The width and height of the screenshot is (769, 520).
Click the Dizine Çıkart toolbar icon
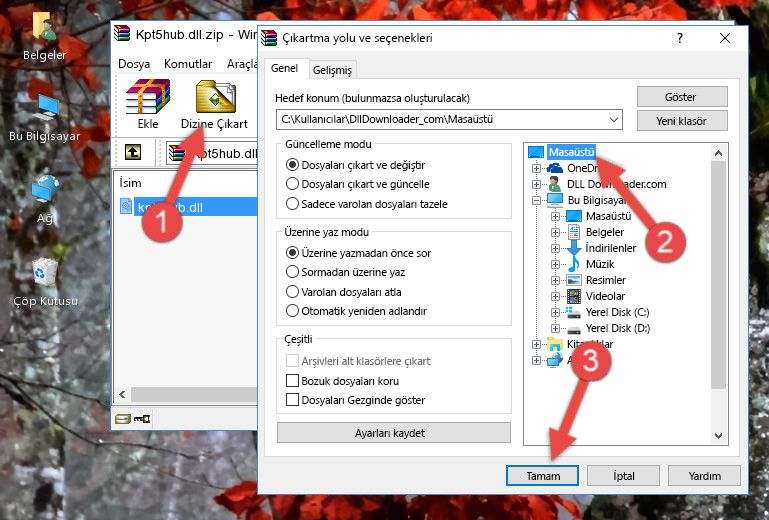point(215,96)
